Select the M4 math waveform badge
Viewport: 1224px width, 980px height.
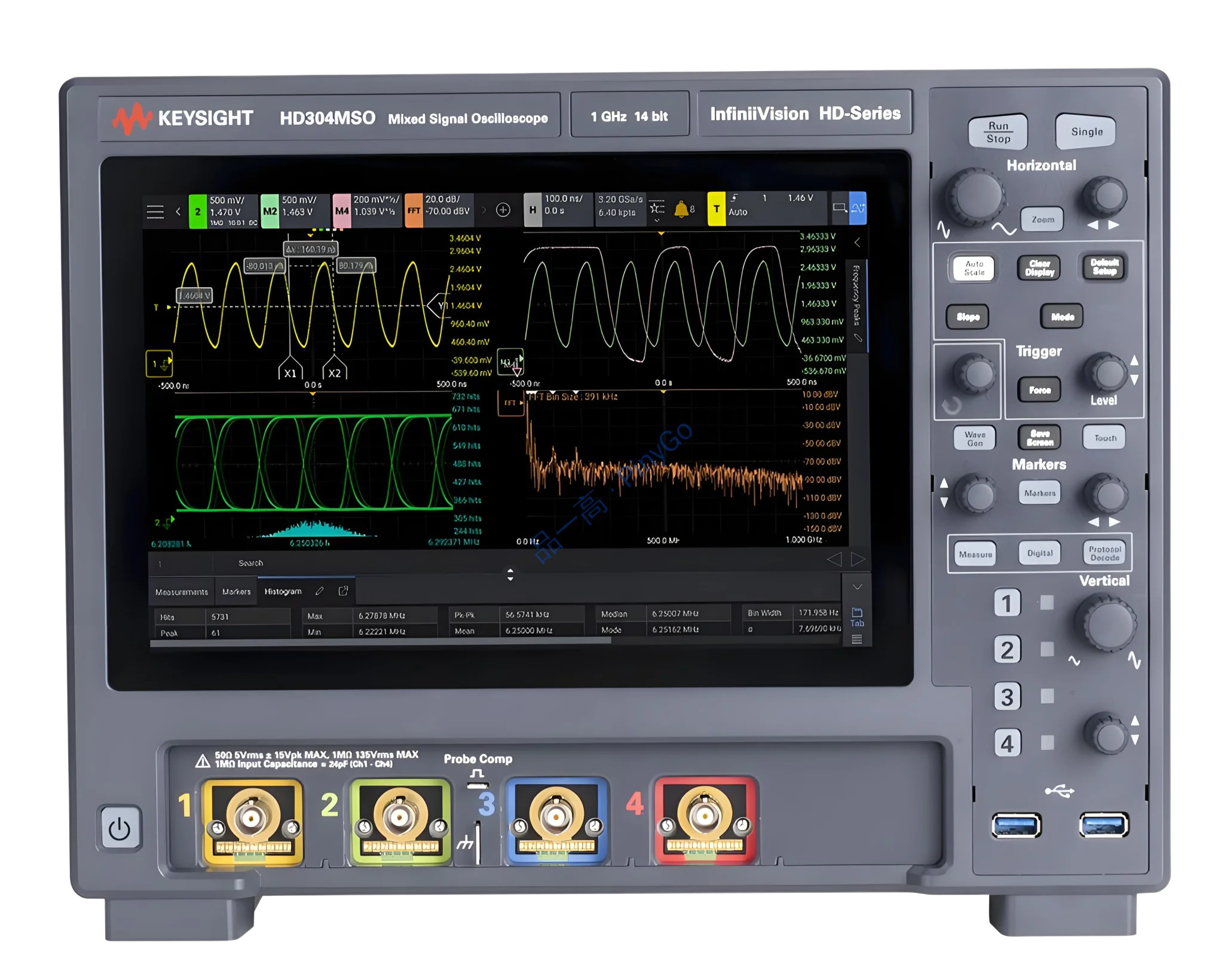(342, 211)
